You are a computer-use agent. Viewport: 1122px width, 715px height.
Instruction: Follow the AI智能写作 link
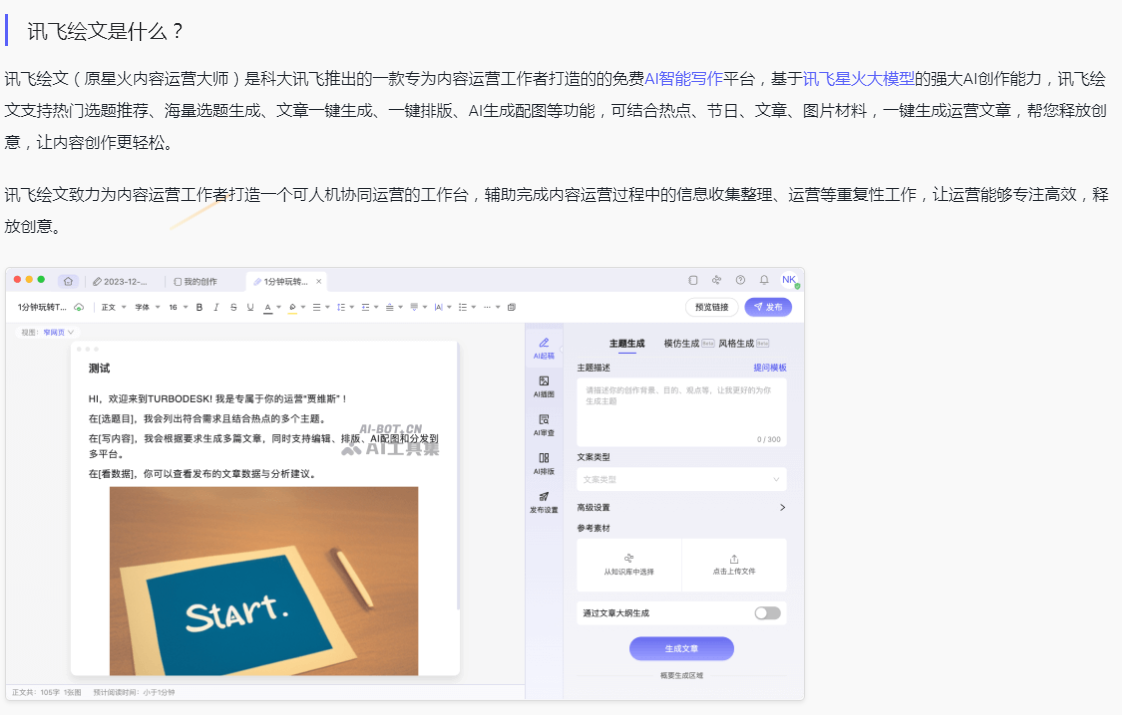coord(683,79)
